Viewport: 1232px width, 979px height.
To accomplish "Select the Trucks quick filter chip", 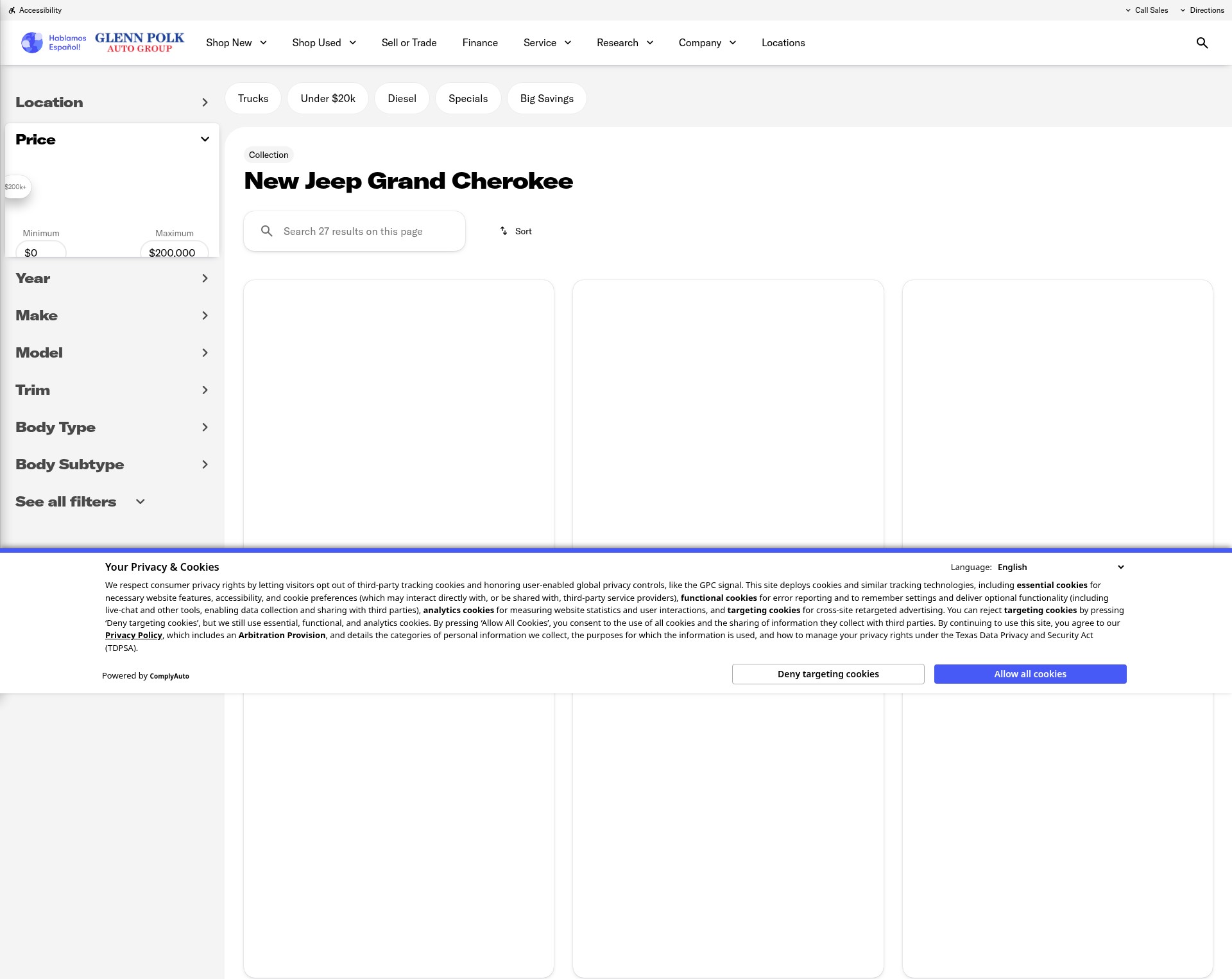I will click(x=253, y=98).
